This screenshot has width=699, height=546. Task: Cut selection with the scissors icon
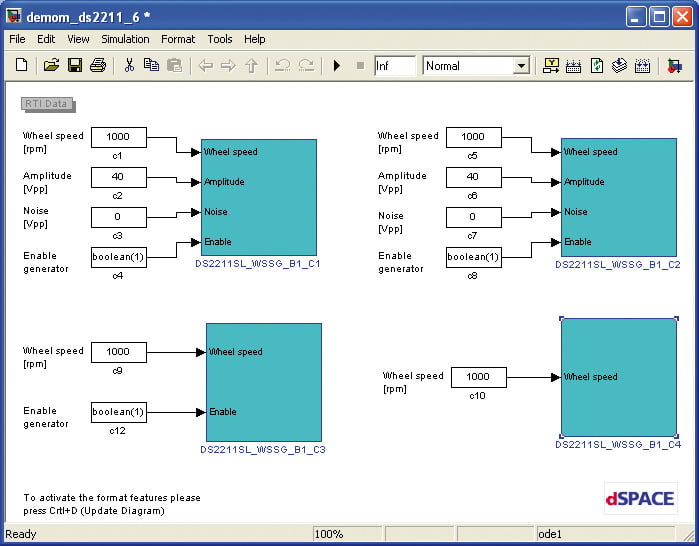(129, 66)
